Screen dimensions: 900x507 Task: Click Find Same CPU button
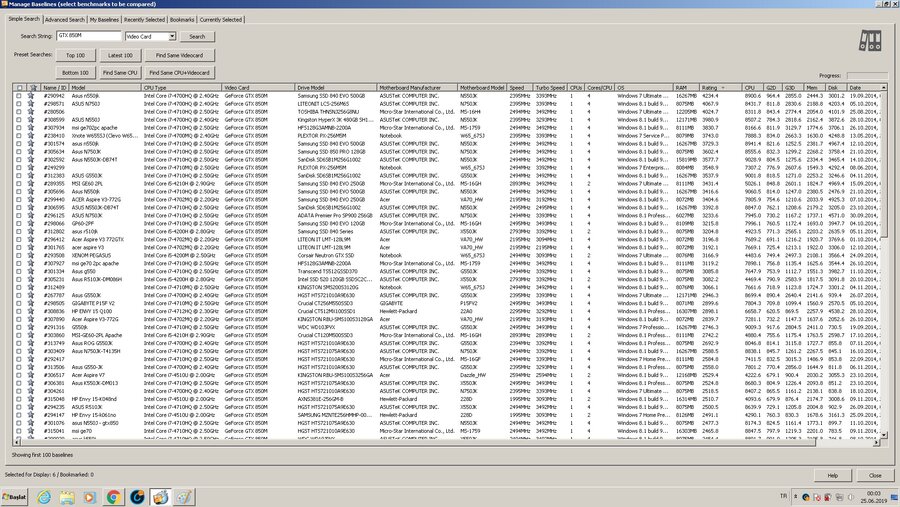pyautogui.click(x=120, y=73)
